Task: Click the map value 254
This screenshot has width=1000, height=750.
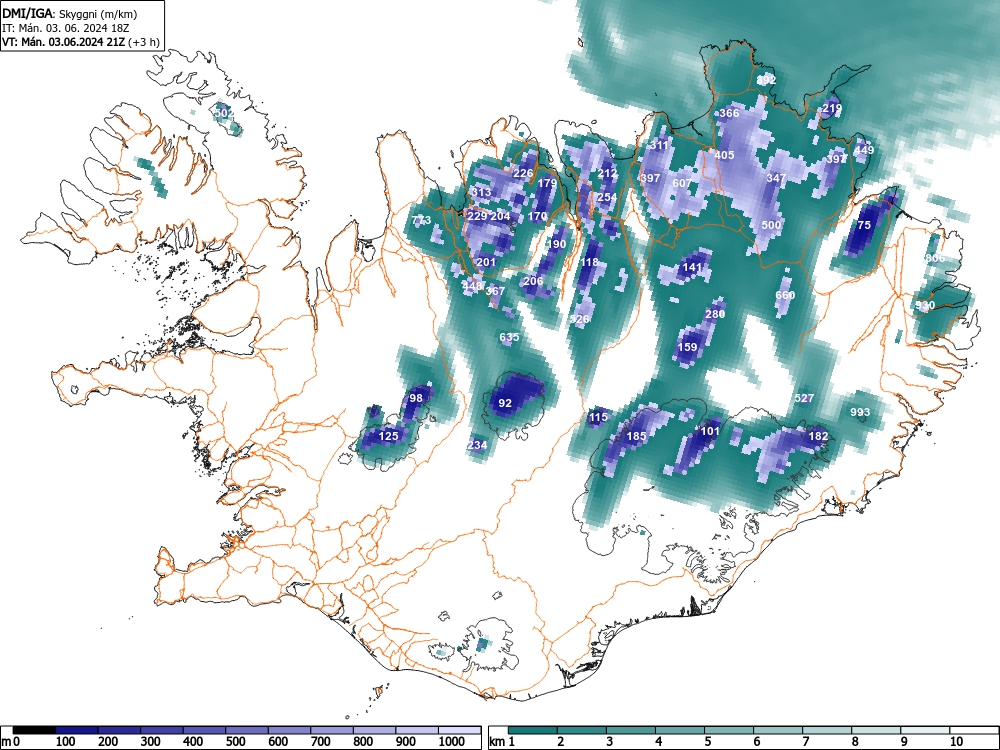Action: (607, 197)
